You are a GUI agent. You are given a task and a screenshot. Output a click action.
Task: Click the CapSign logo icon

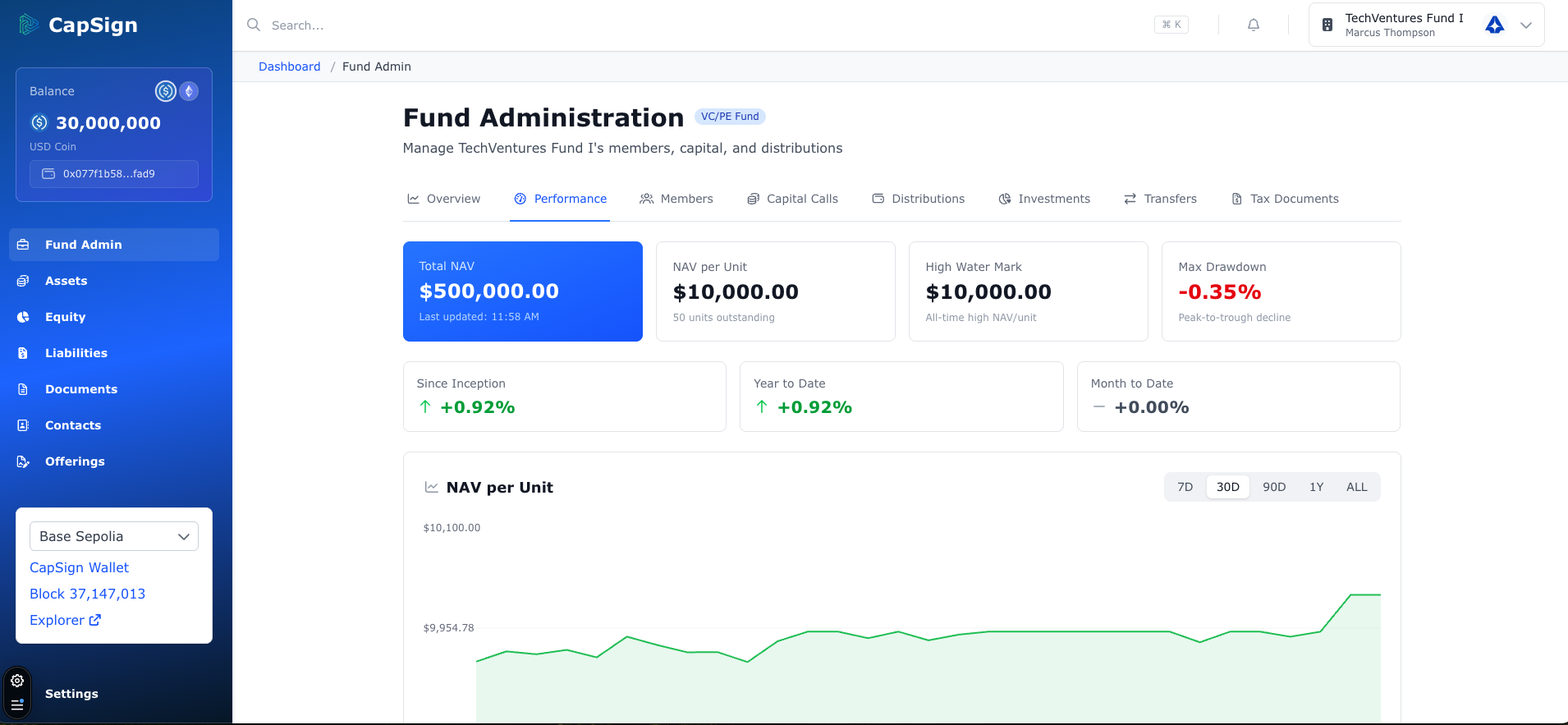coord(29,25)
